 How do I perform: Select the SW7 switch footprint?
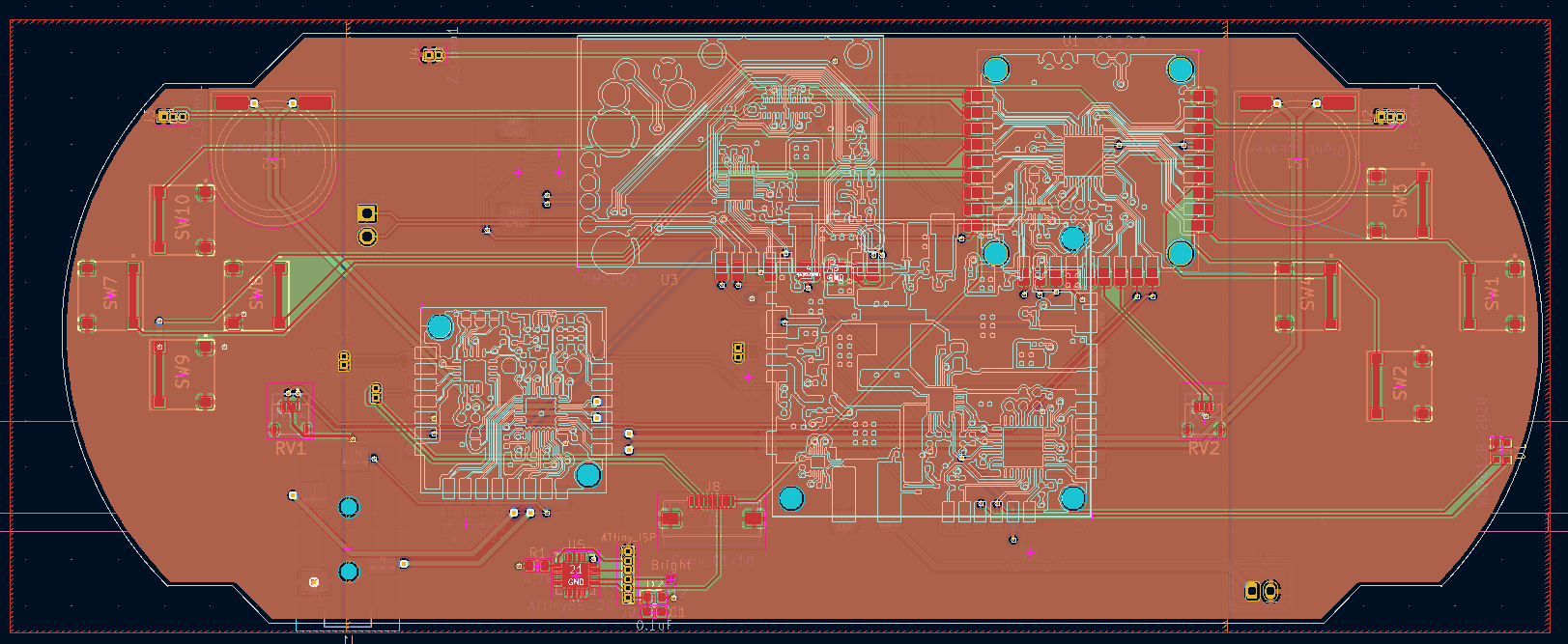click(x=110, y=294)
